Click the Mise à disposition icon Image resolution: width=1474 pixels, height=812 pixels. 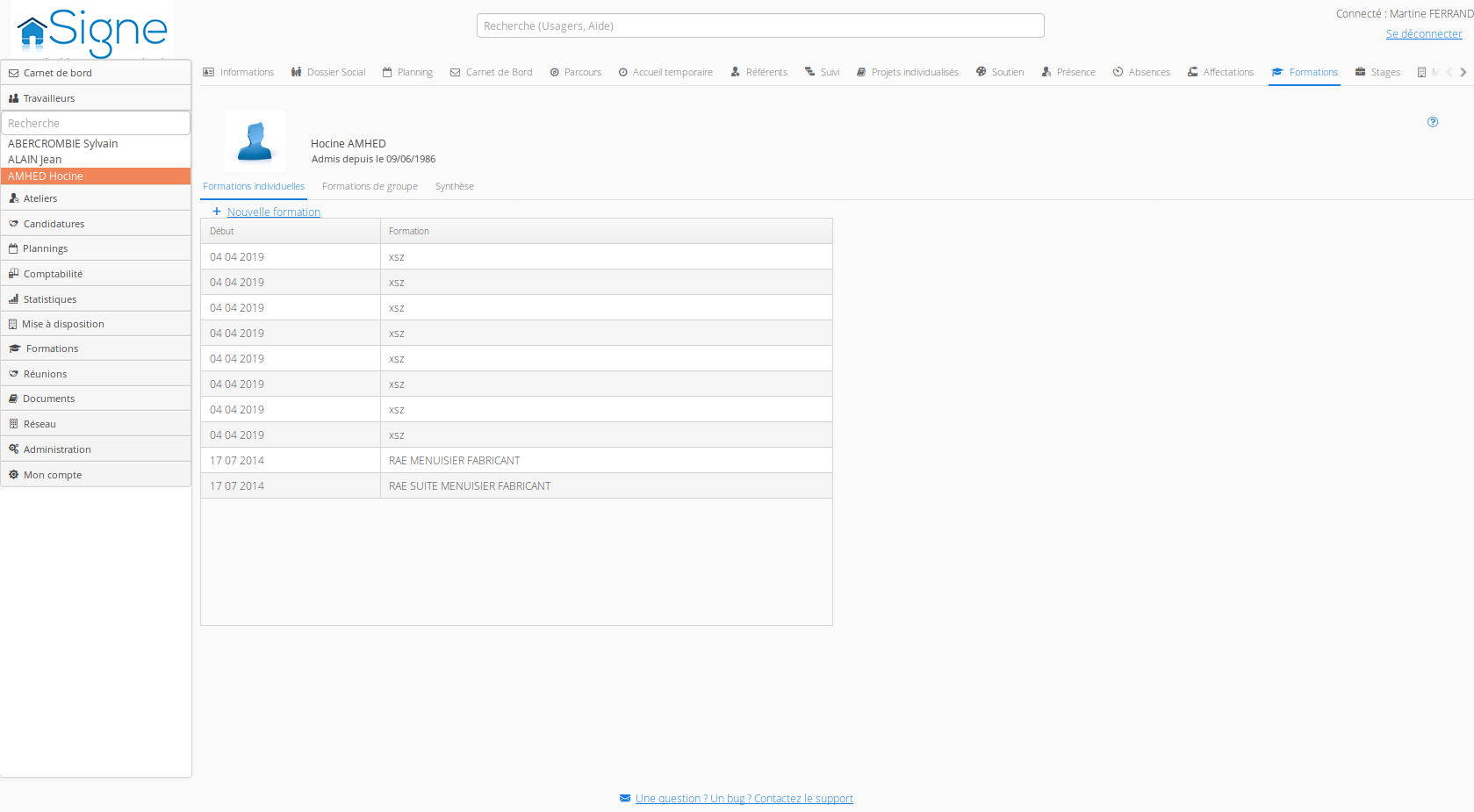pyautogui.click(x=13, y=324)
